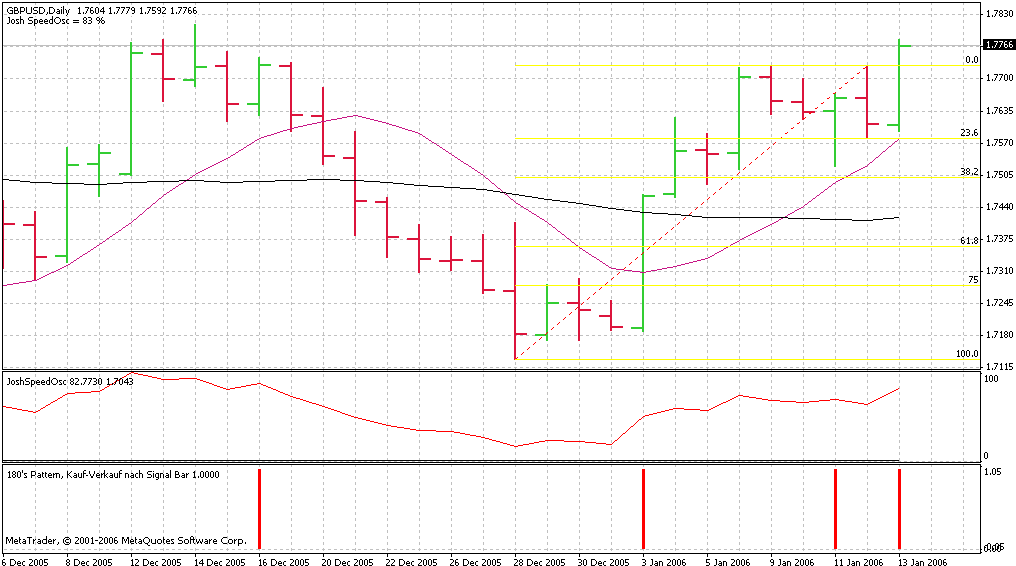
Task: Click the 13 Jan 2006 date label
Action: pyautogui.click(x=923, y=561)
